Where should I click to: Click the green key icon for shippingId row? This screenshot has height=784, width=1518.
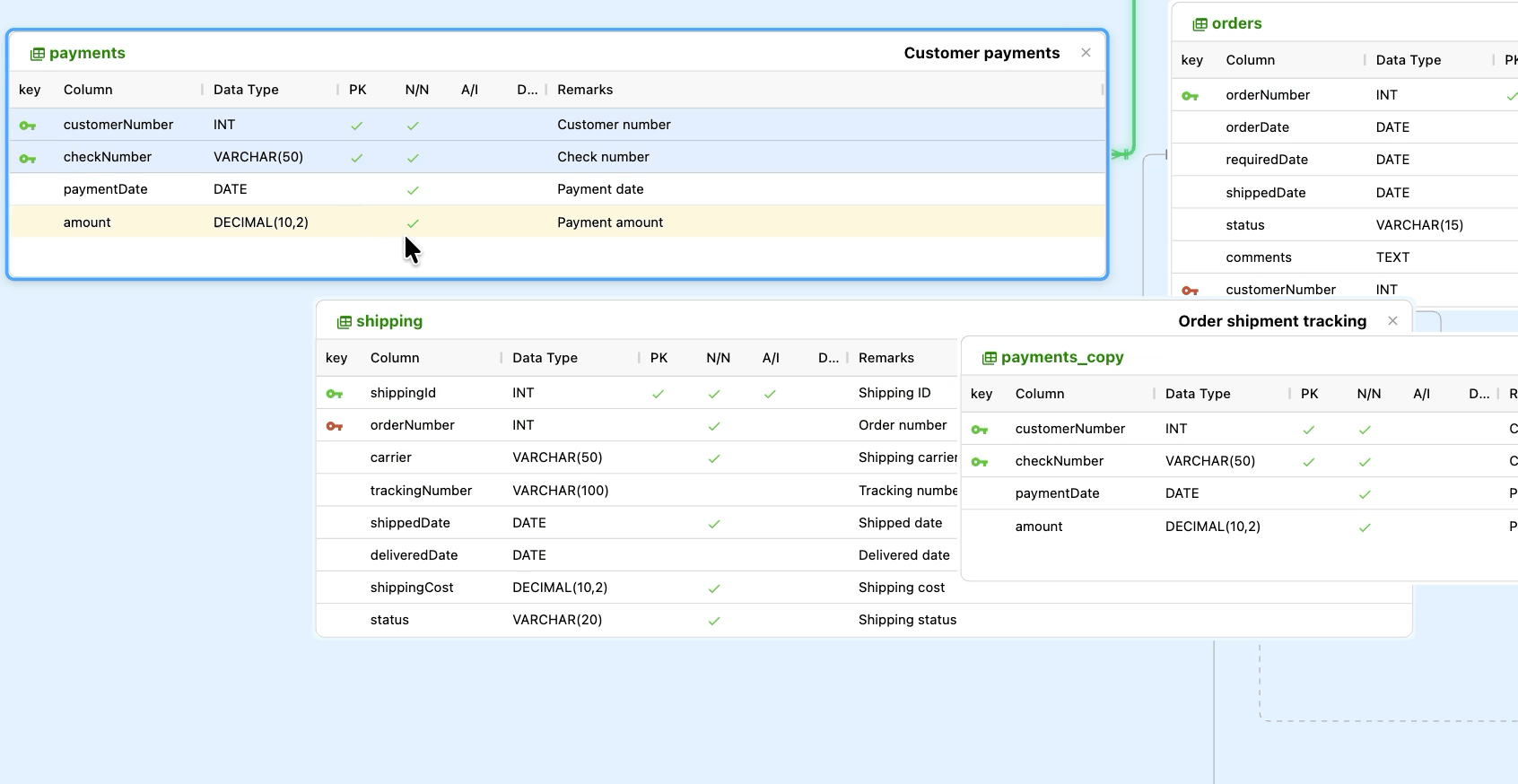click(335, 394)
